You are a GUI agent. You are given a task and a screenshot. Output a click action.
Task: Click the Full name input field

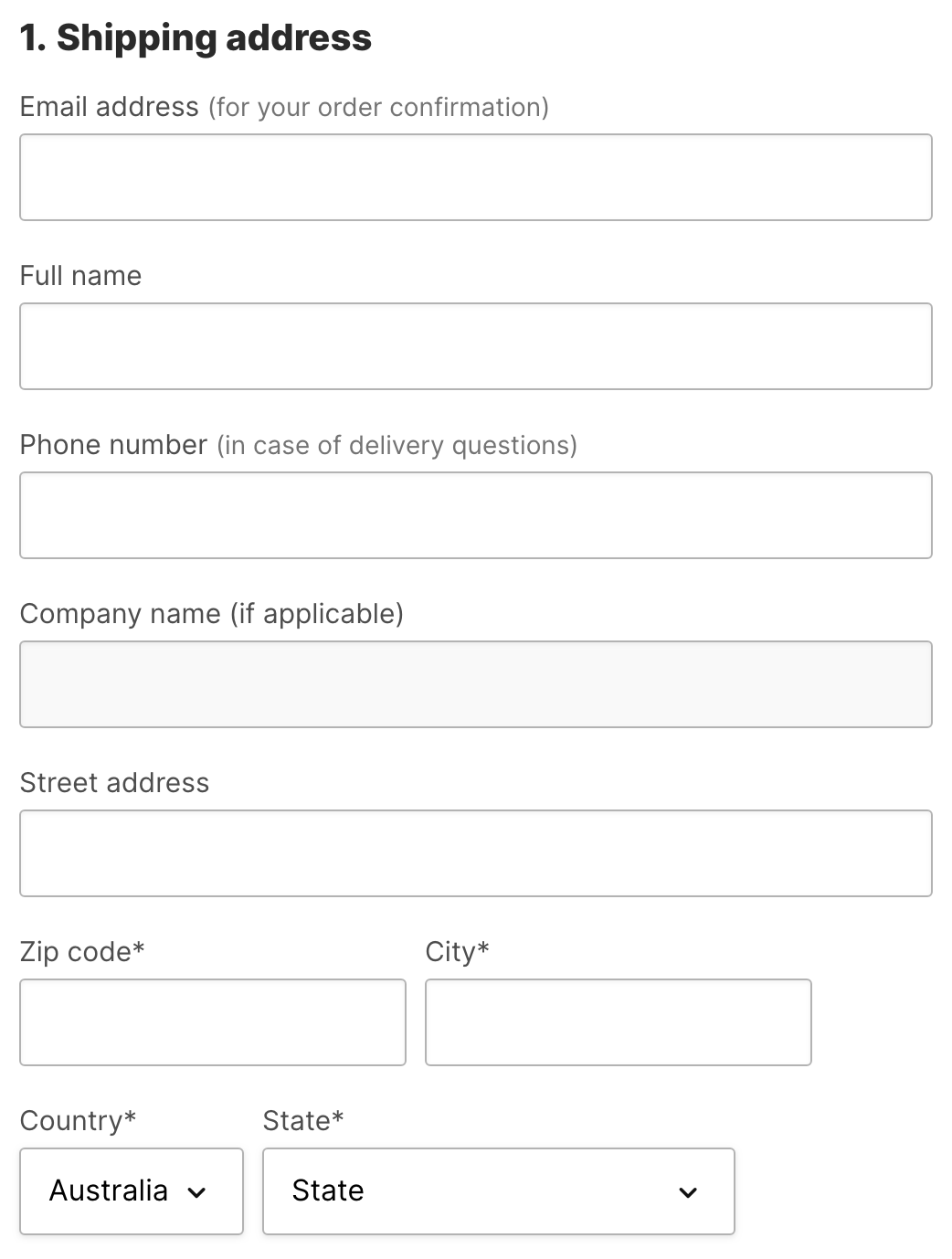tap(474, 346)
